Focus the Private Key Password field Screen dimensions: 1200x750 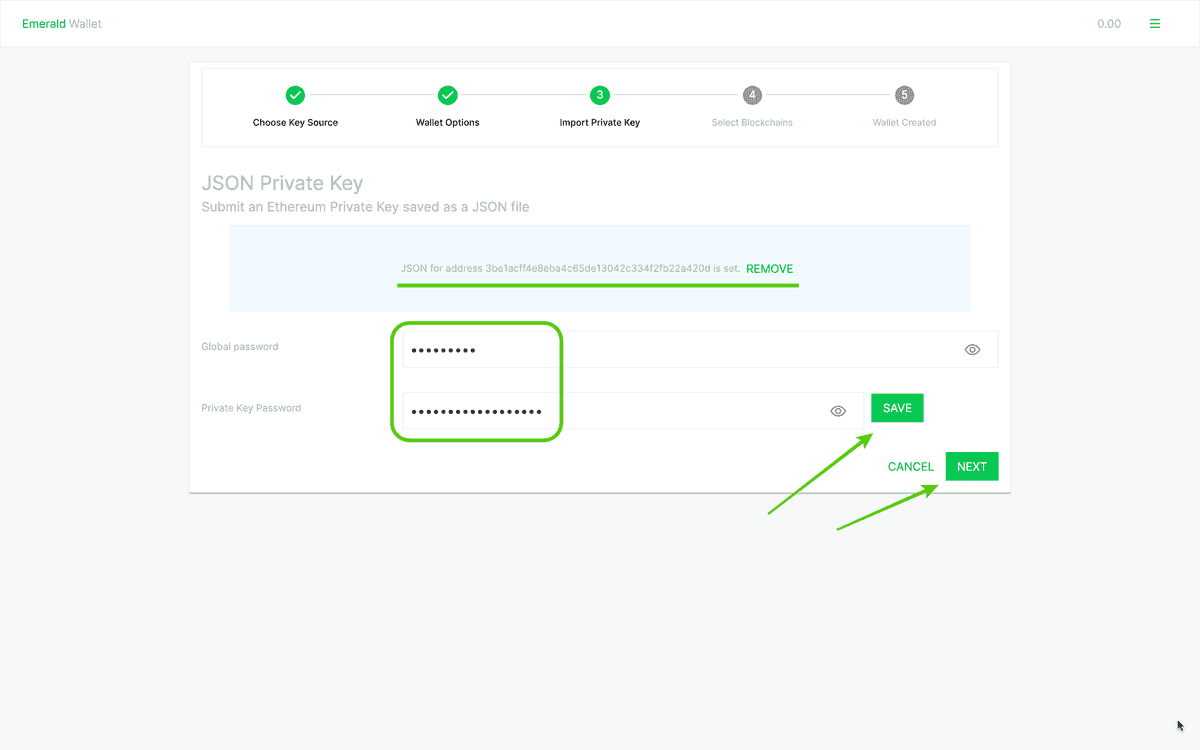click(620, 411)
